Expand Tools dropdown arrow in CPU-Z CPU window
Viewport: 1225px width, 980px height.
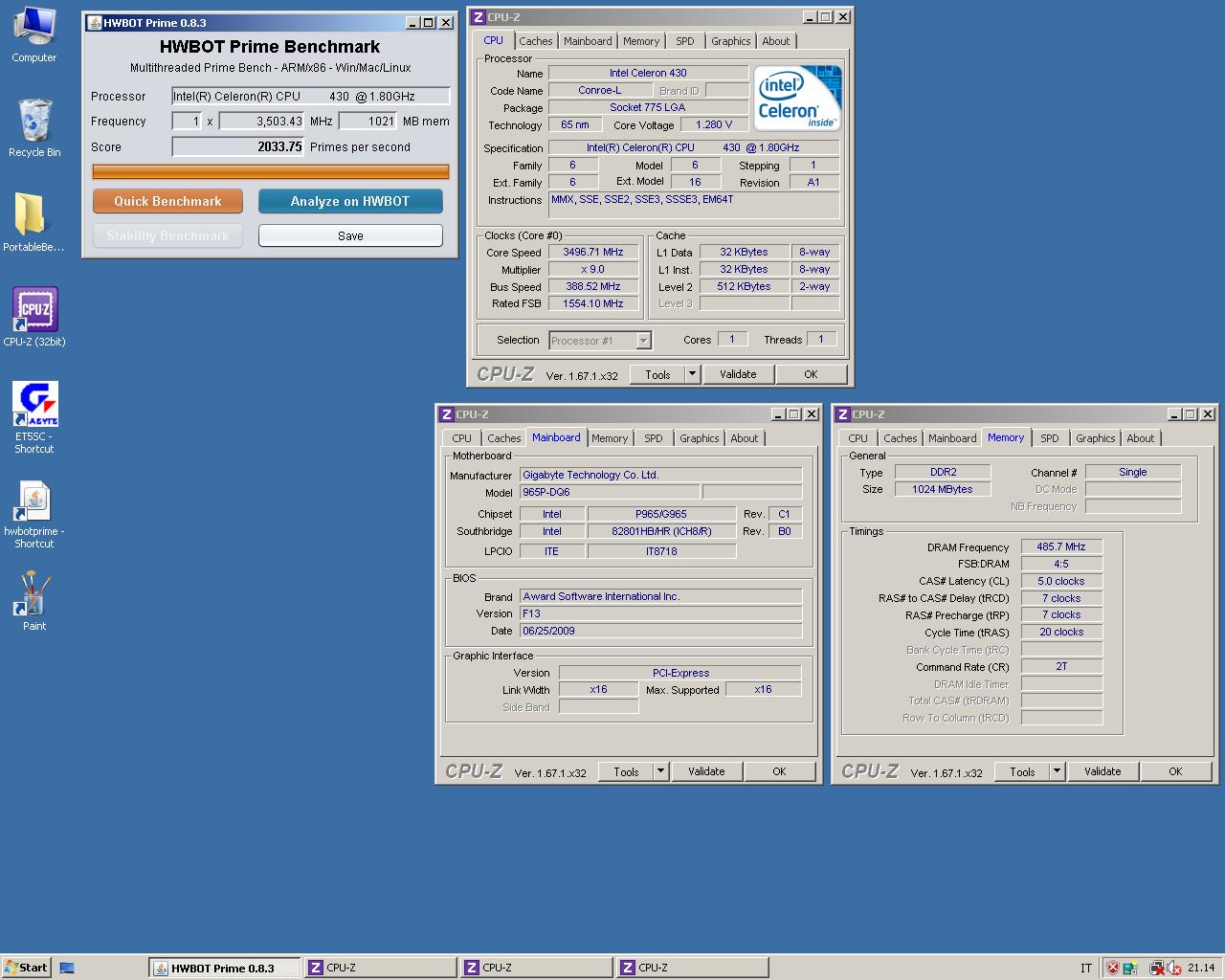tap(693, 374)
